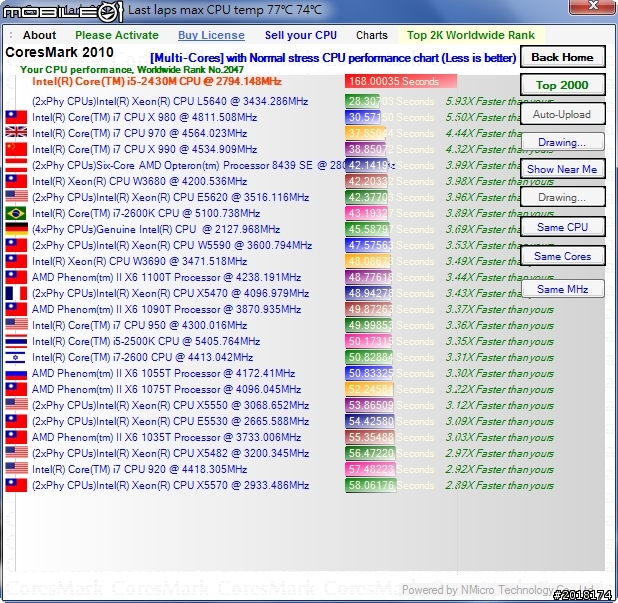
Task: Click the Worldwide Rank No.2047 text
Action: [x=190, y=70]
